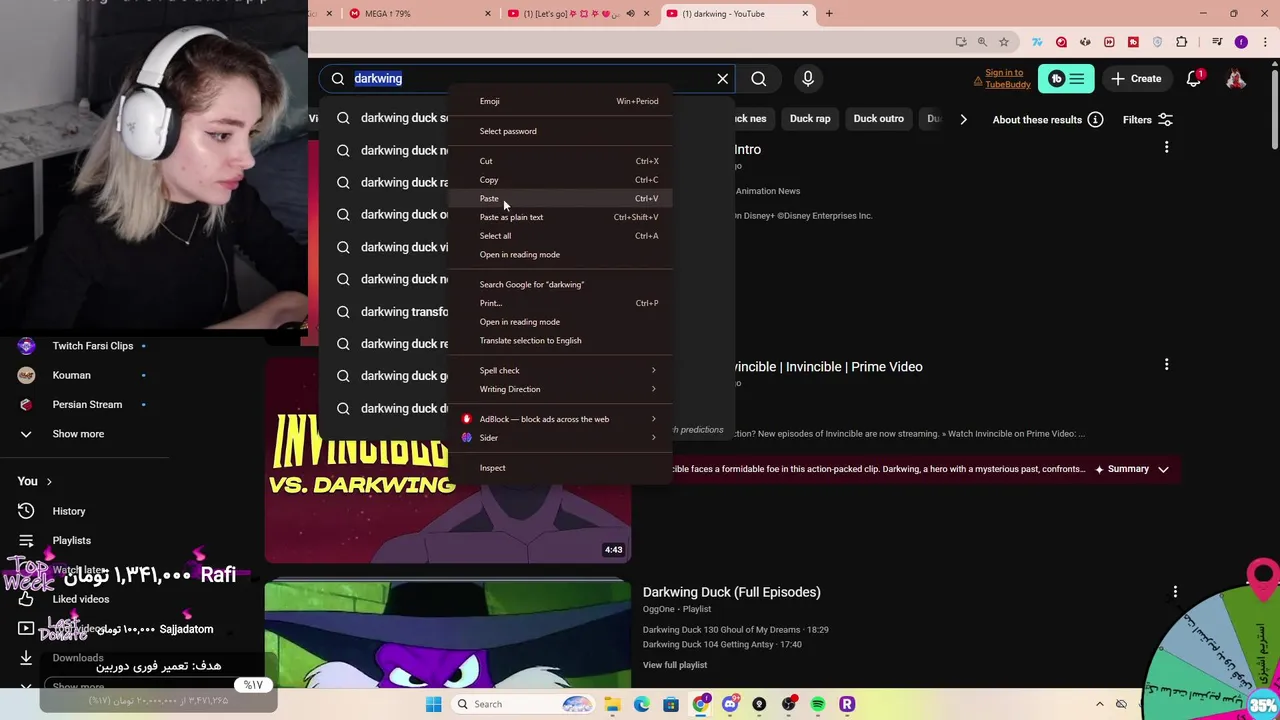Open more options for the Invincible Prime Video result
Image resolution: width=1280 pixels, height=720 pixels.
[x=1166, y=365]
